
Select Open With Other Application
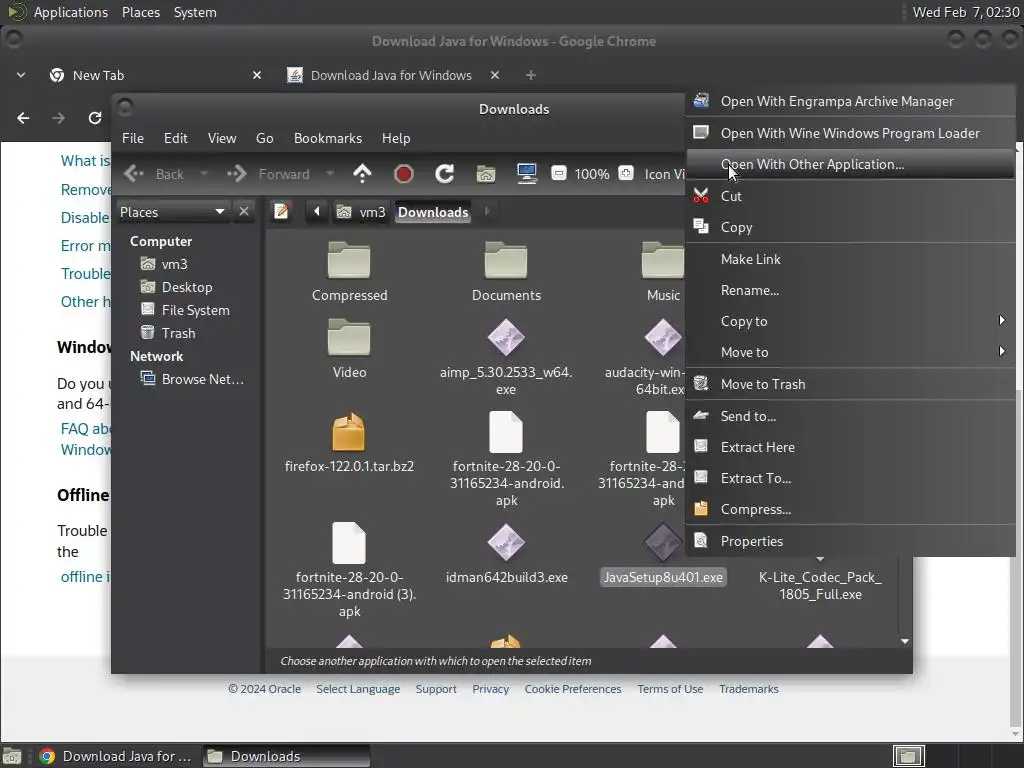(x=850, y=165)
